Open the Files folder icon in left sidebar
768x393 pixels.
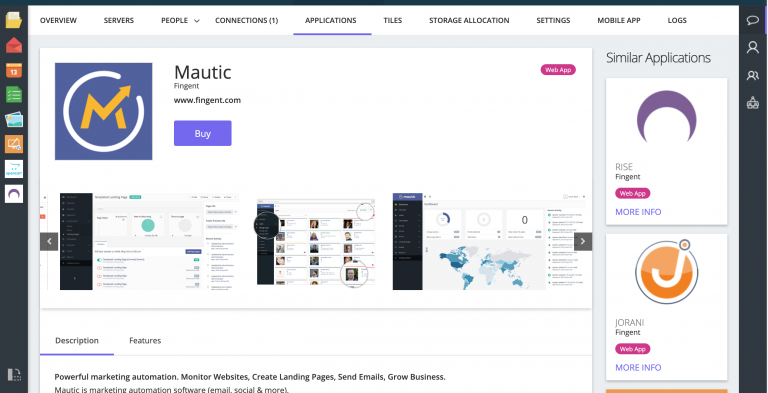pyautogui.click(x=14, y=20)
